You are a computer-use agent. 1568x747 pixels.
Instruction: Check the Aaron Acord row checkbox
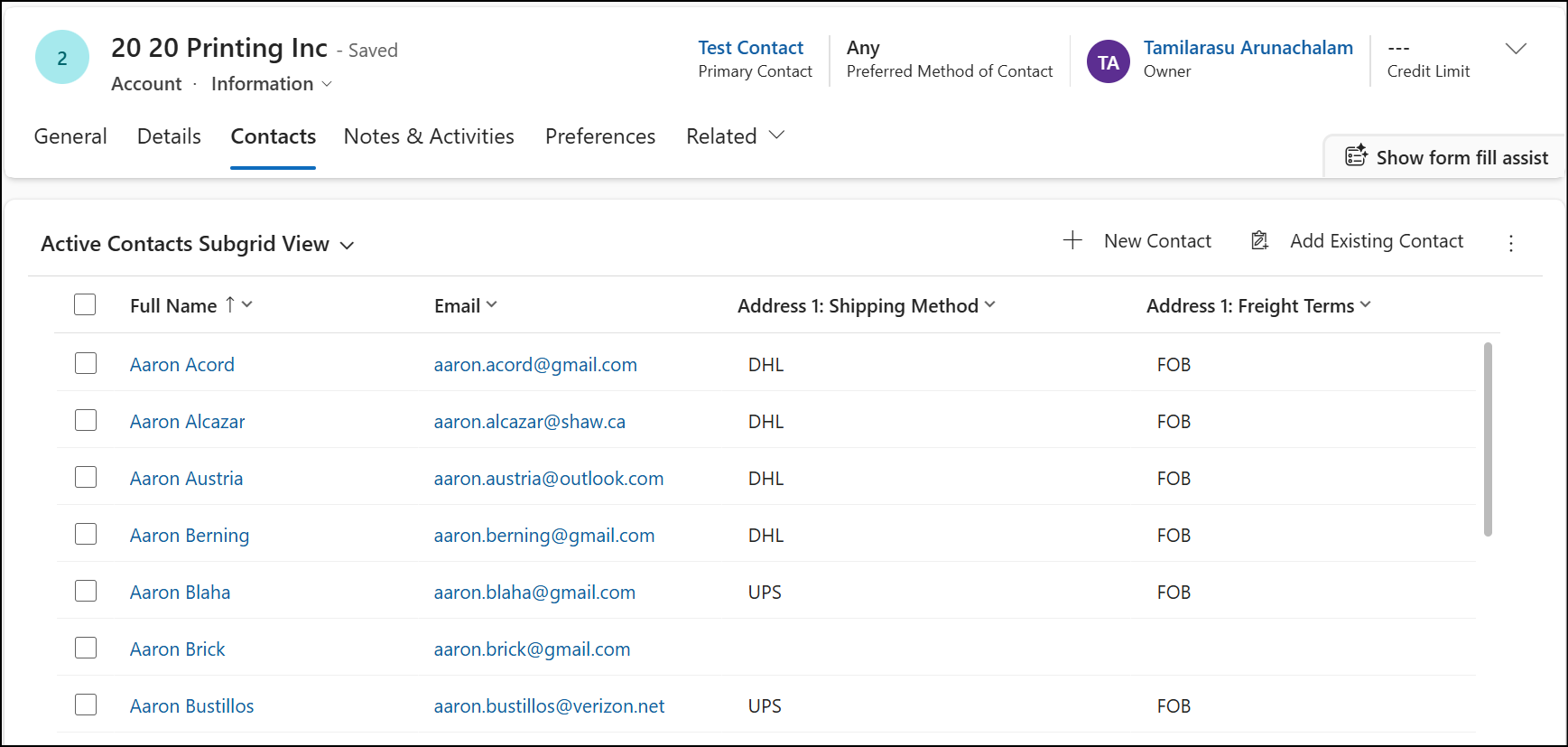click(x=86, y=363)
